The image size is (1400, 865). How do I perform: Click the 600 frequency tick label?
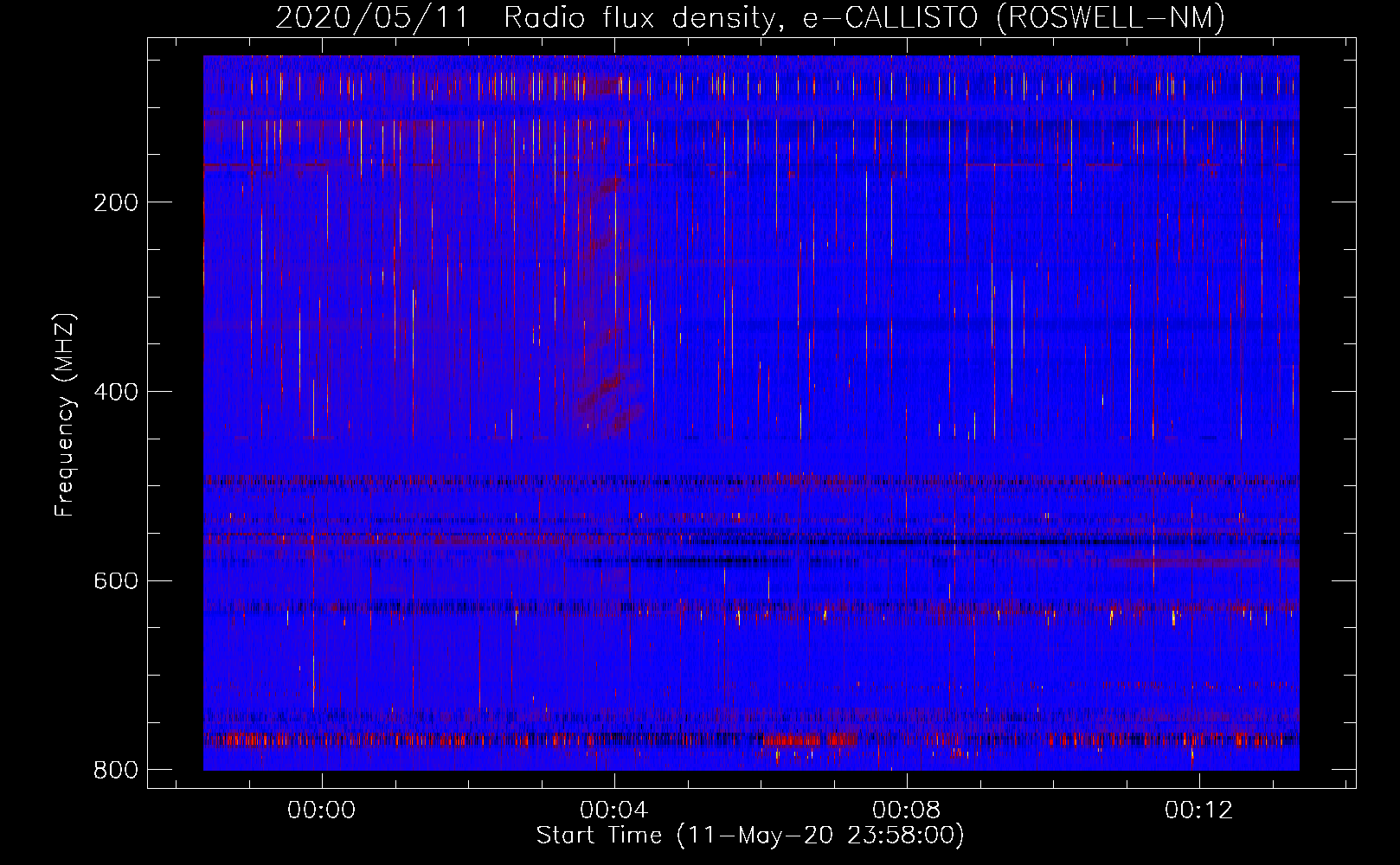116,580
